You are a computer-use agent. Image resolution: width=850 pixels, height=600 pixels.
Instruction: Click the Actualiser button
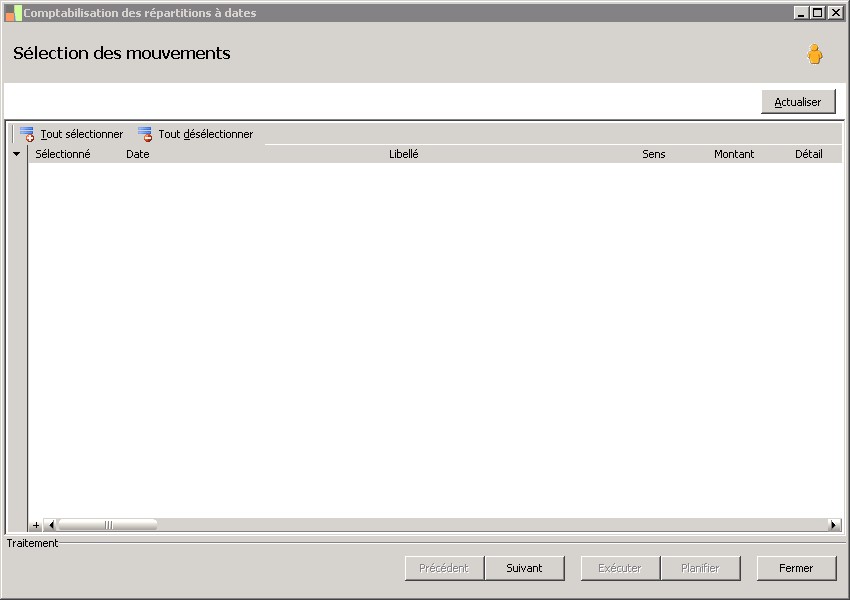(798, 102)
